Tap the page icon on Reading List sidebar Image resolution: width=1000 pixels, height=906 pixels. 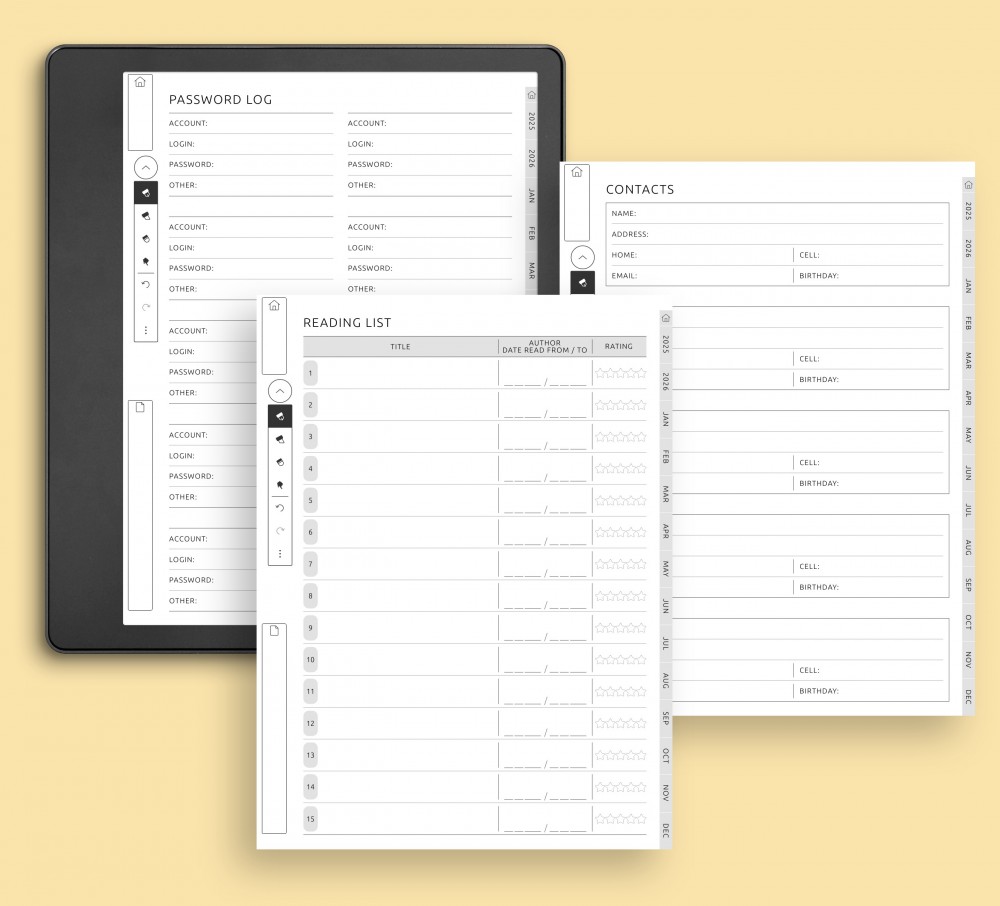274,631
